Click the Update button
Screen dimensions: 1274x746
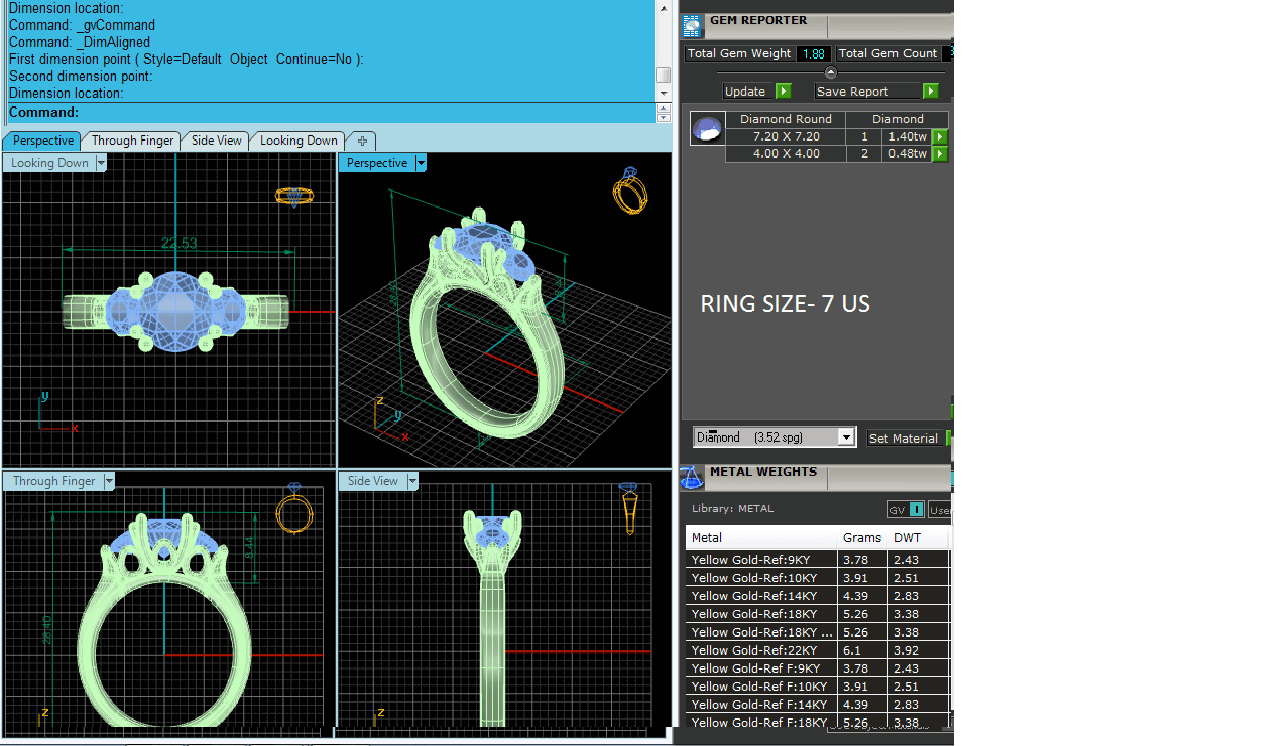(x=745, y=91)
